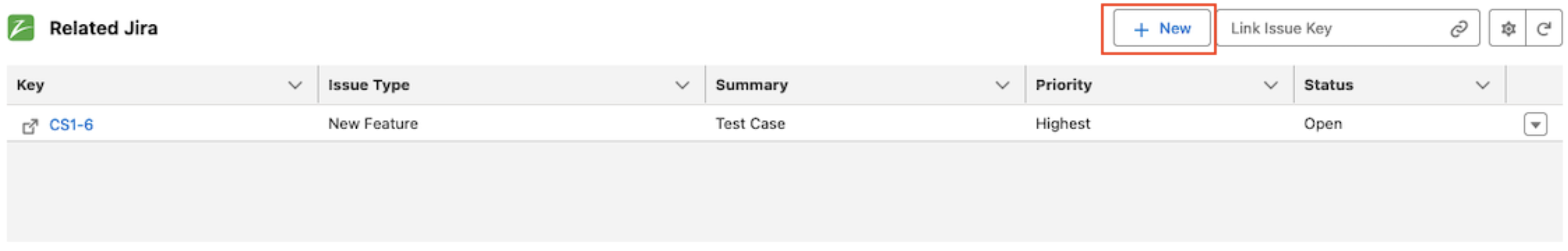Open the CS1-6 issue link
Screen dimensions: 1568x251
click(x=71, y=125)
